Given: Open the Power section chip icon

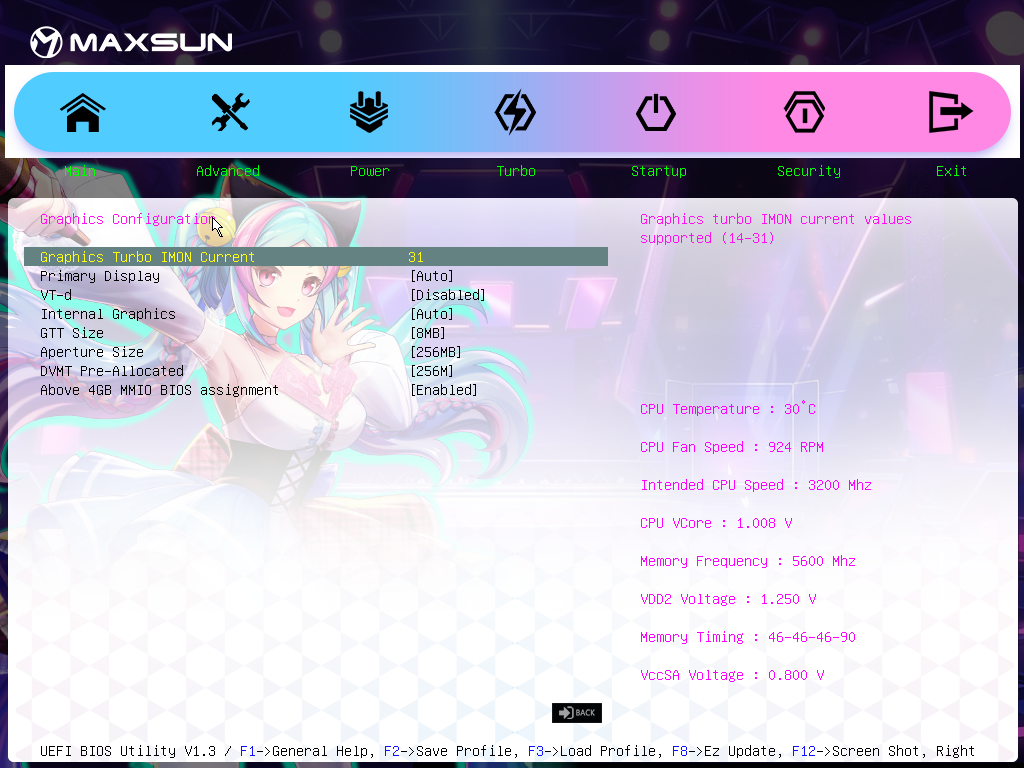Looking at the screenshot, I should pos(369,112).
